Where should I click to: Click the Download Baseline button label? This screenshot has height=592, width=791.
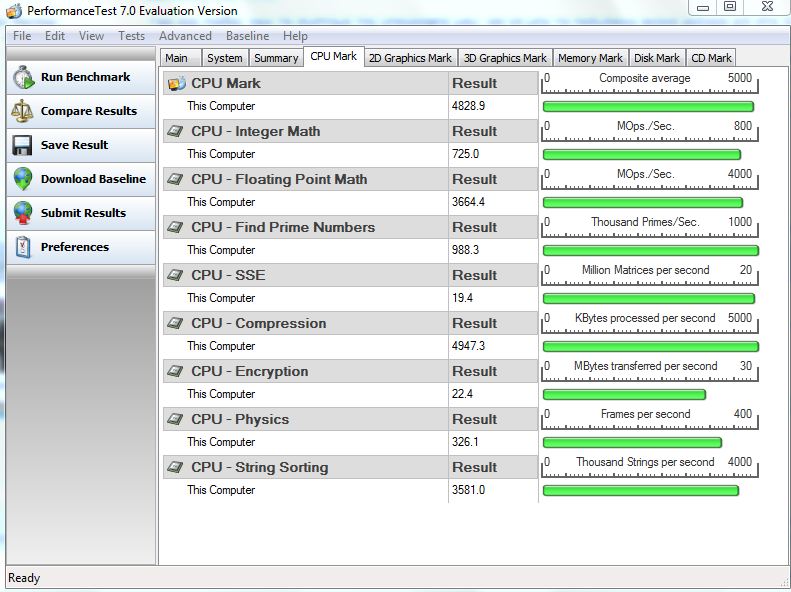tap(93, 179)
